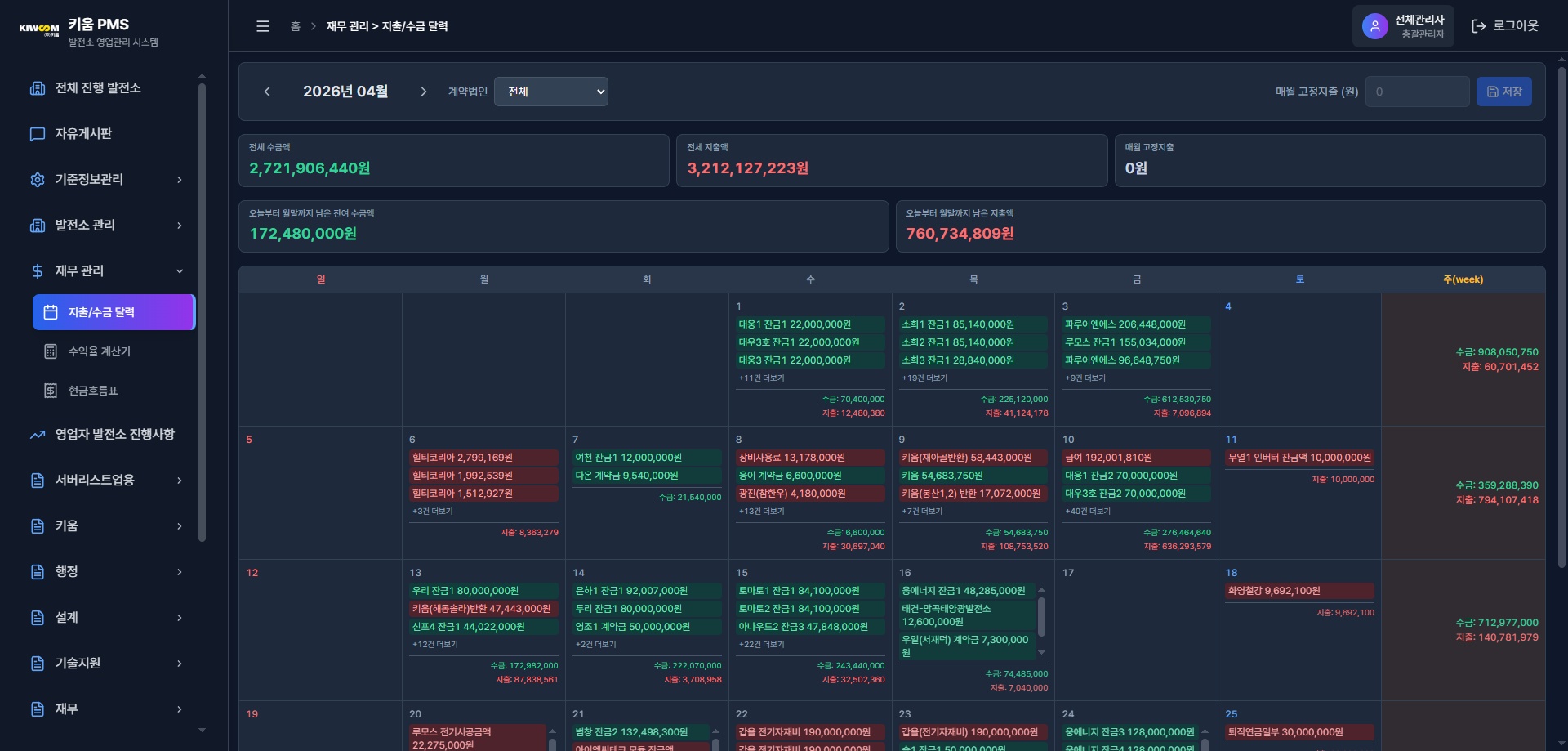Image resolution: width=1568 pixels, height=751 pixels.
Task: Open the 은하1 잔금1 92,007,000원 entry
Action: (x=647, y=591)
